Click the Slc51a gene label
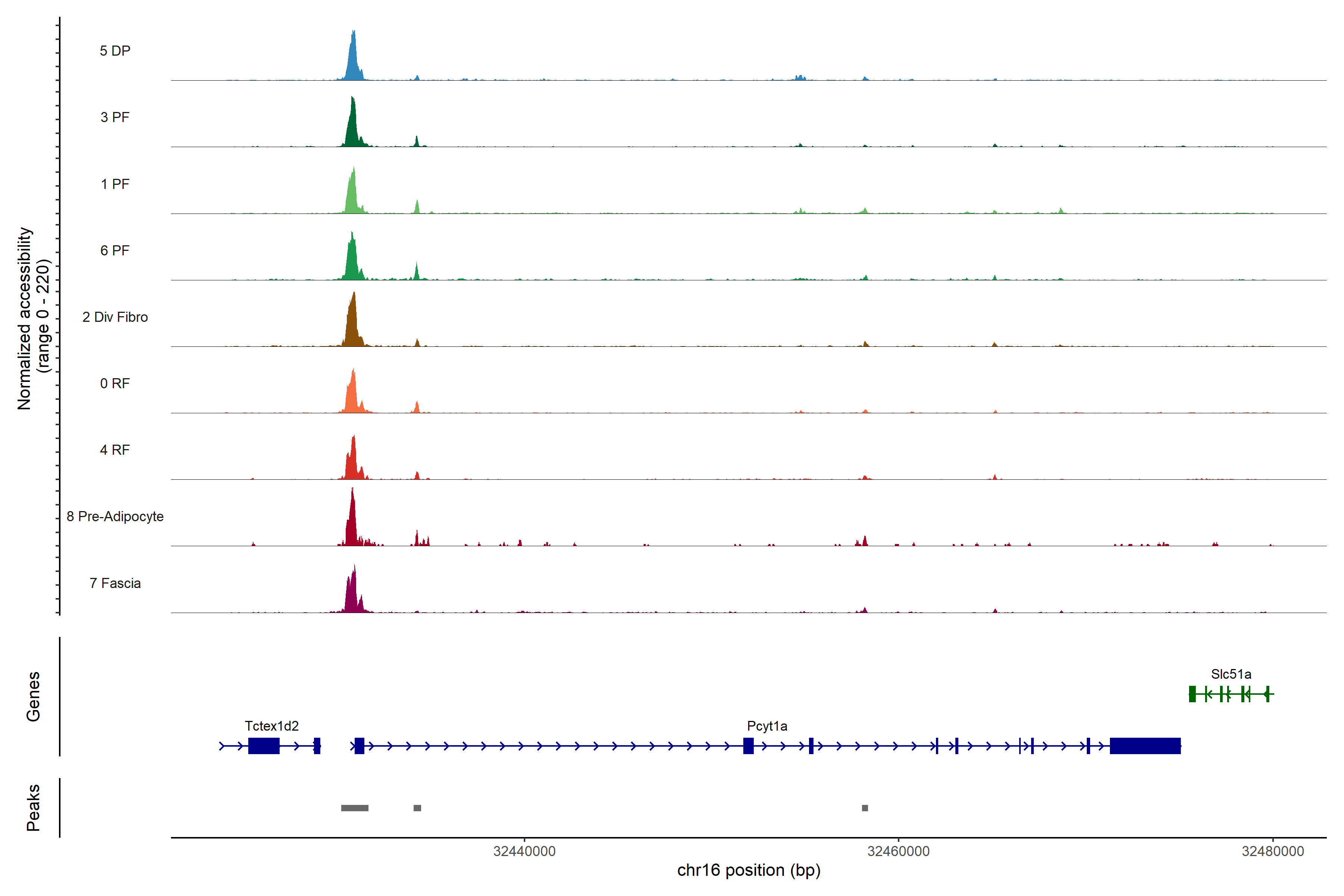This screenshot has height=896, width=1344. [1231, 674]
